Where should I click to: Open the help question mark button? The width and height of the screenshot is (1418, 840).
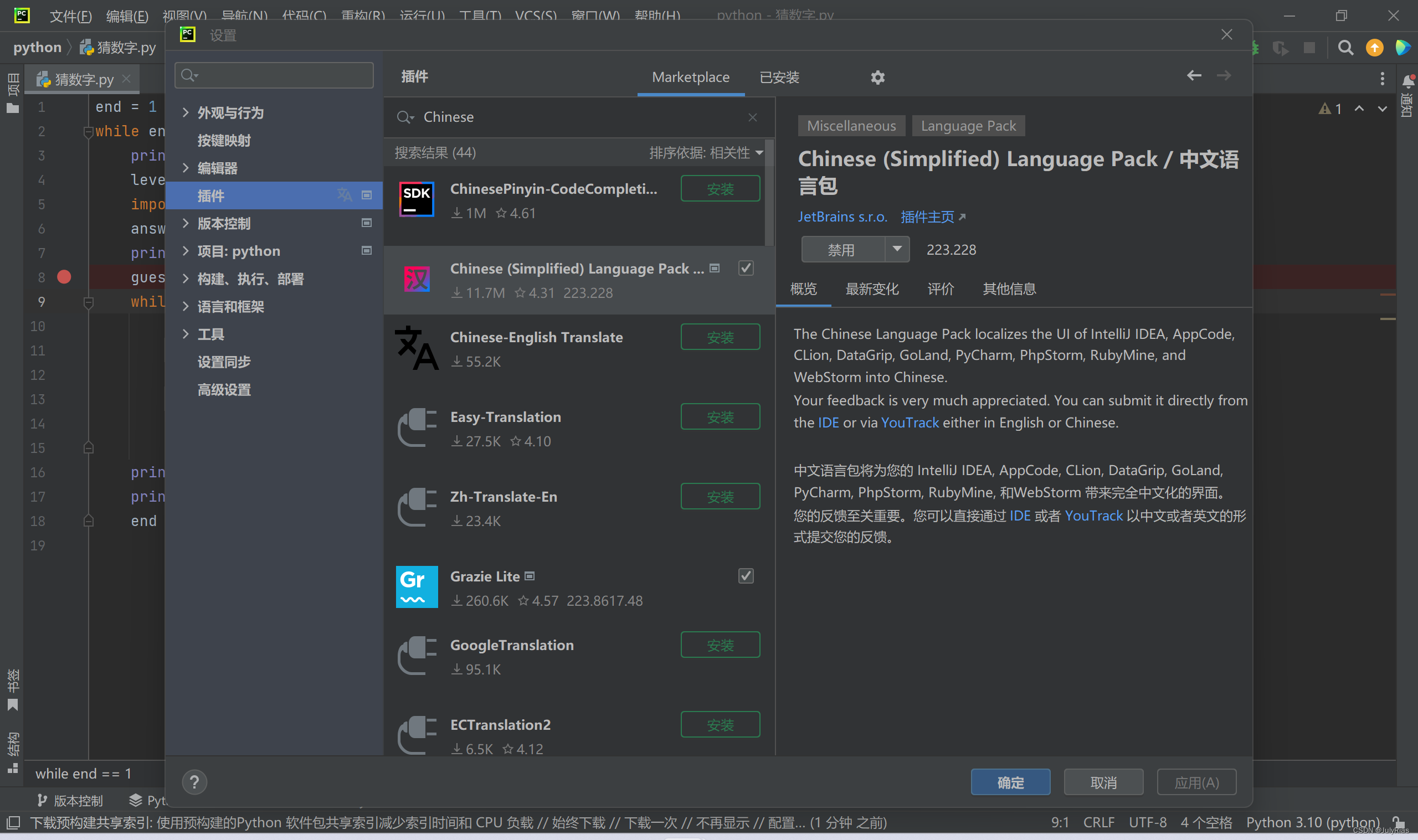194,782
